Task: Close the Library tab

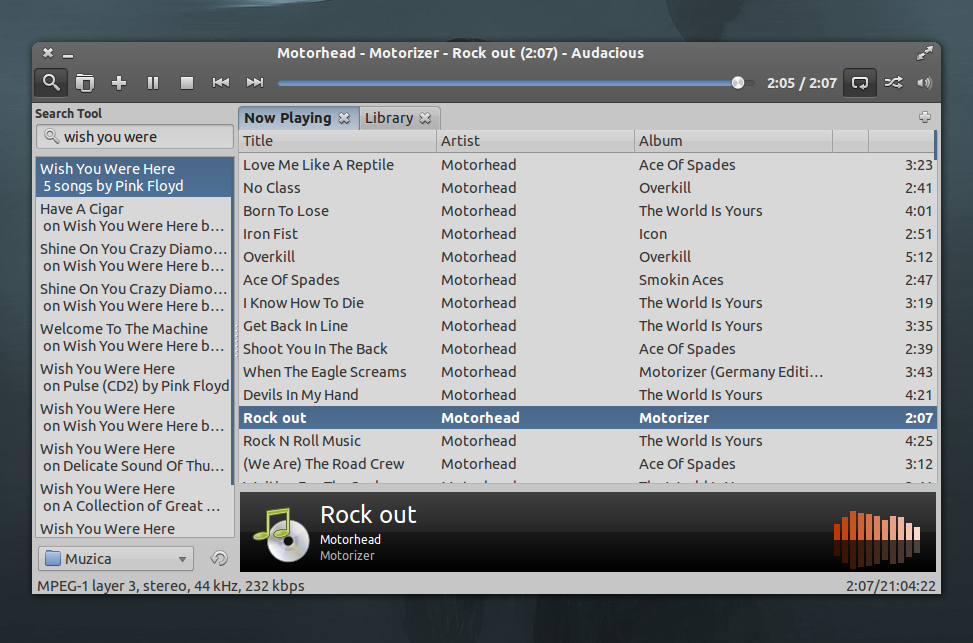Action: [425, 118]
